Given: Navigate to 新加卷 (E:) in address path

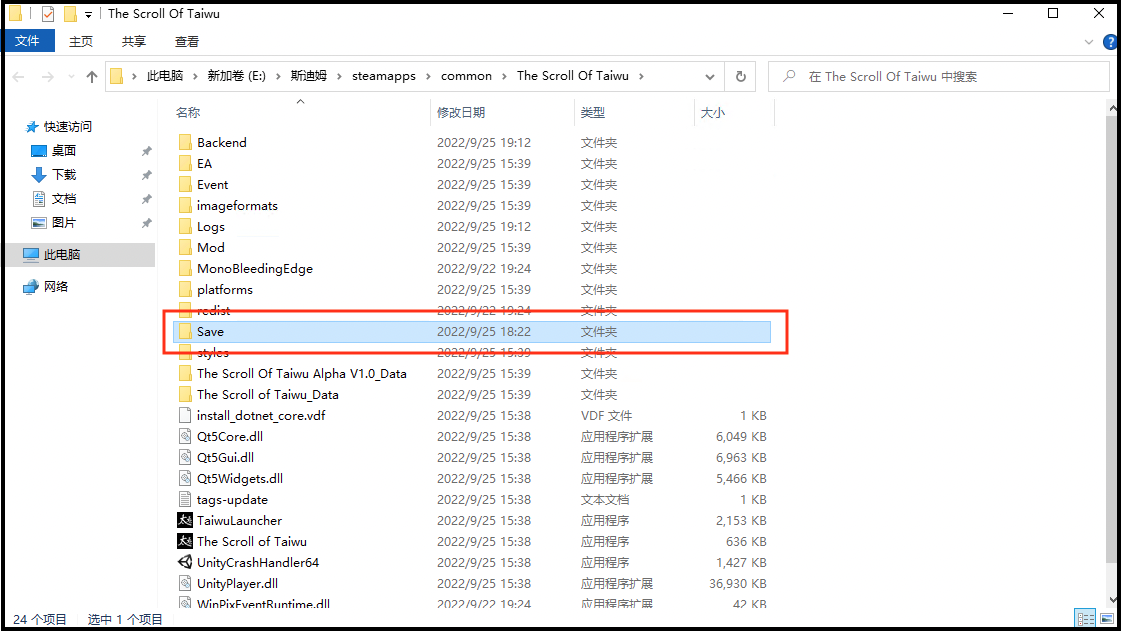Looking at the screenshot, I should 237,76.
